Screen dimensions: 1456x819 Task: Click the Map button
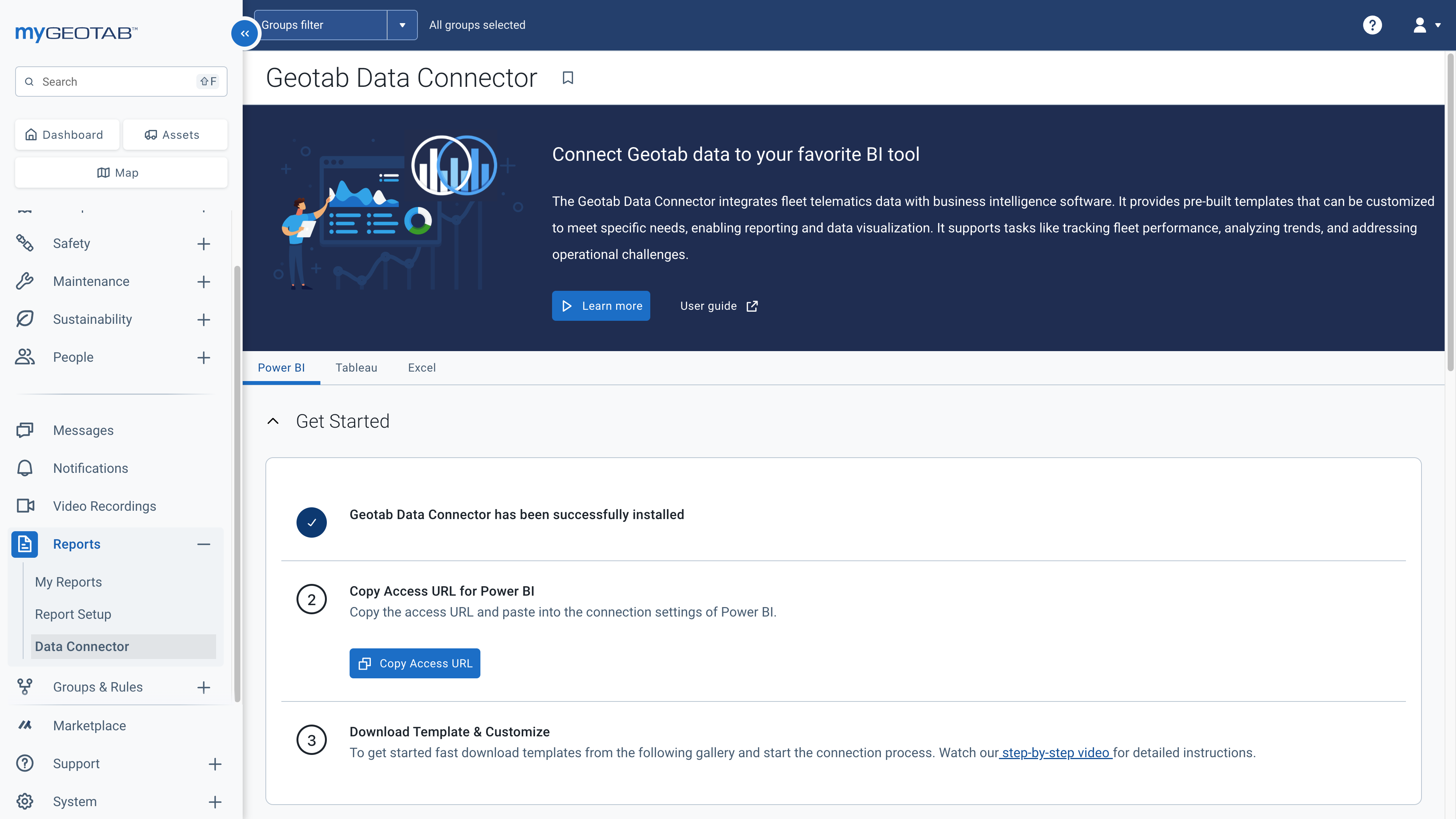tap(121, 173)
